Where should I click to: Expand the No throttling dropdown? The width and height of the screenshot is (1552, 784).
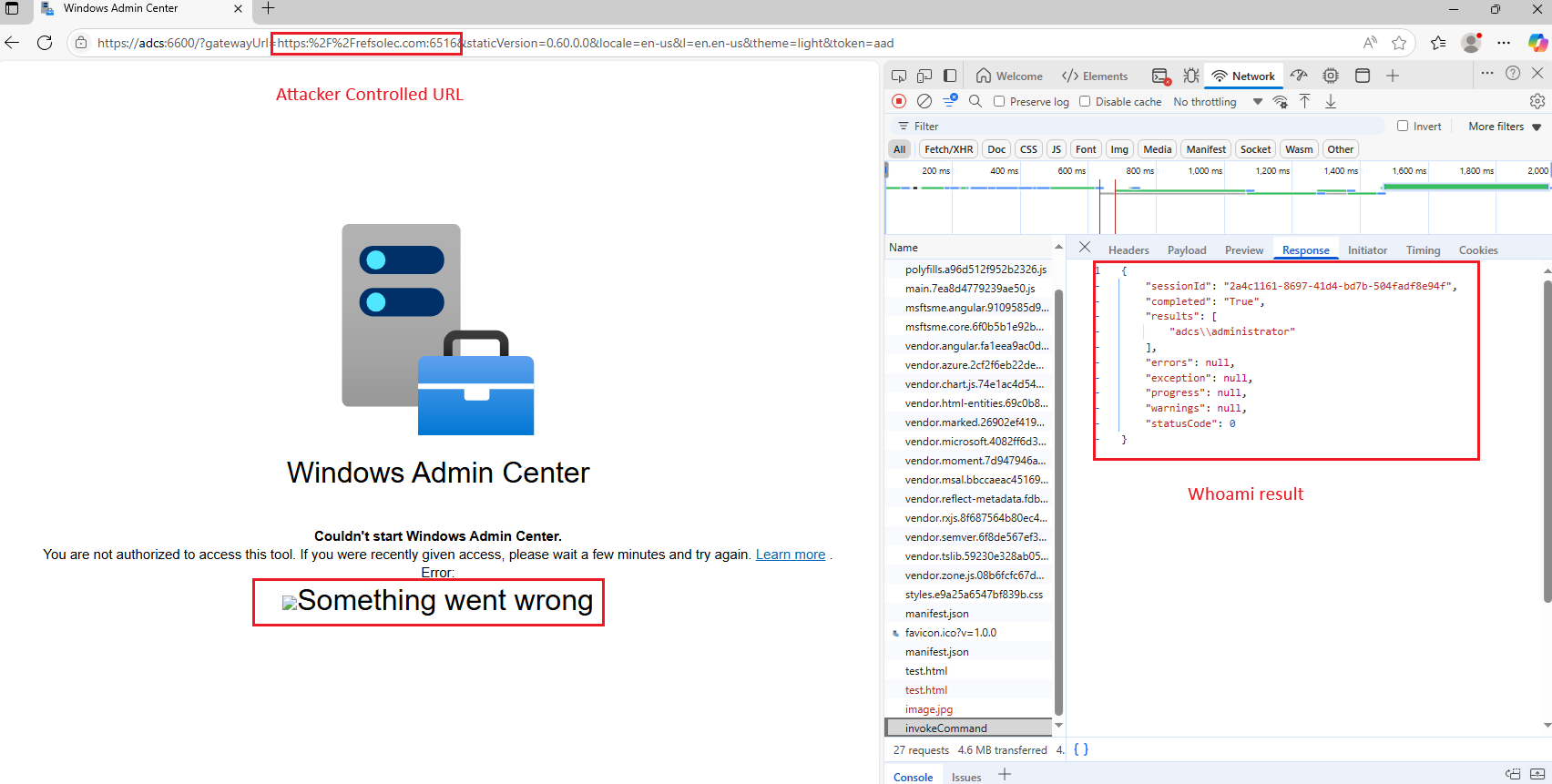point(1217,102)
